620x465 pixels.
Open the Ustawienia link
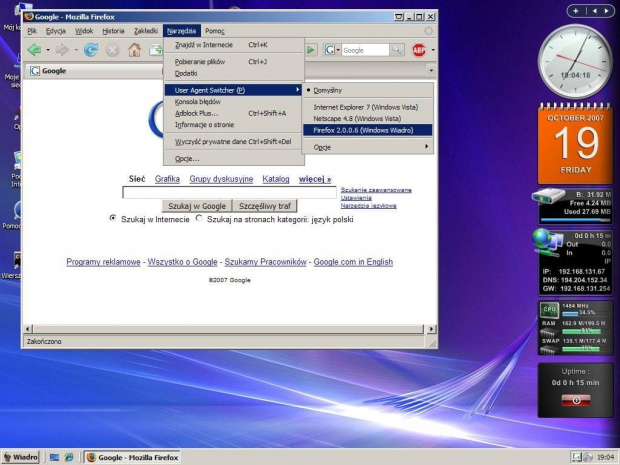[x=356, y=198]
